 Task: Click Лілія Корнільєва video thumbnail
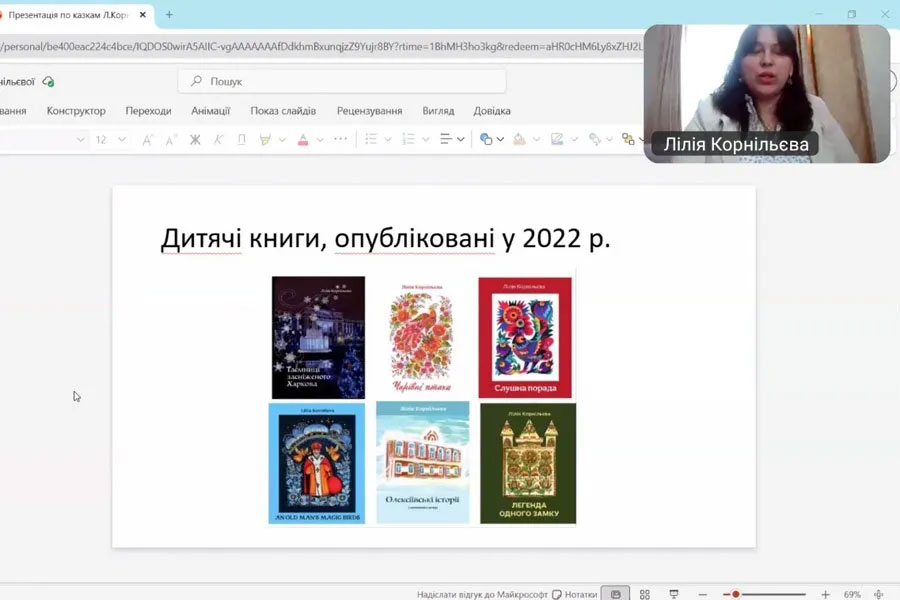tap(767, 94)
